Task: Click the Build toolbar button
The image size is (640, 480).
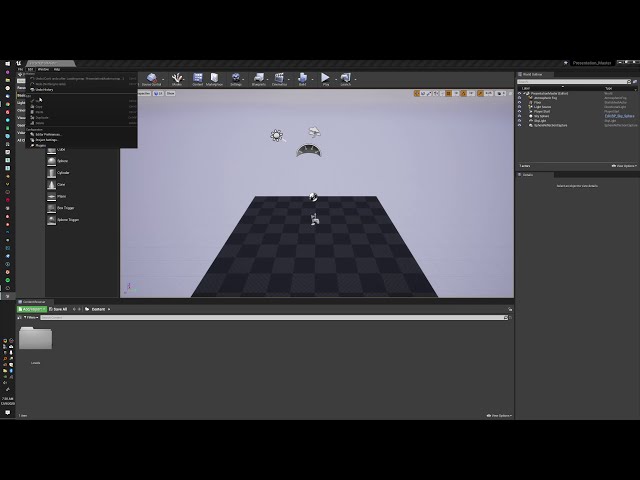Action: point(302,79)
